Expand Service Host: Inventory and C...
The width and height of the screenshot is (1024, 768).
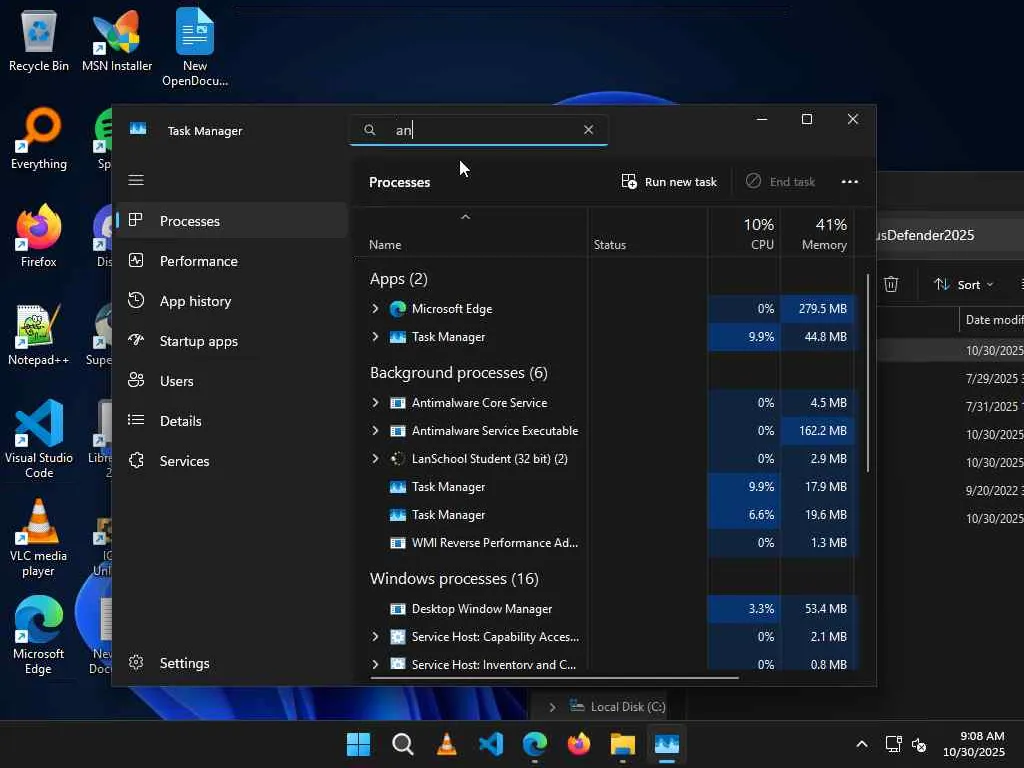375,664
